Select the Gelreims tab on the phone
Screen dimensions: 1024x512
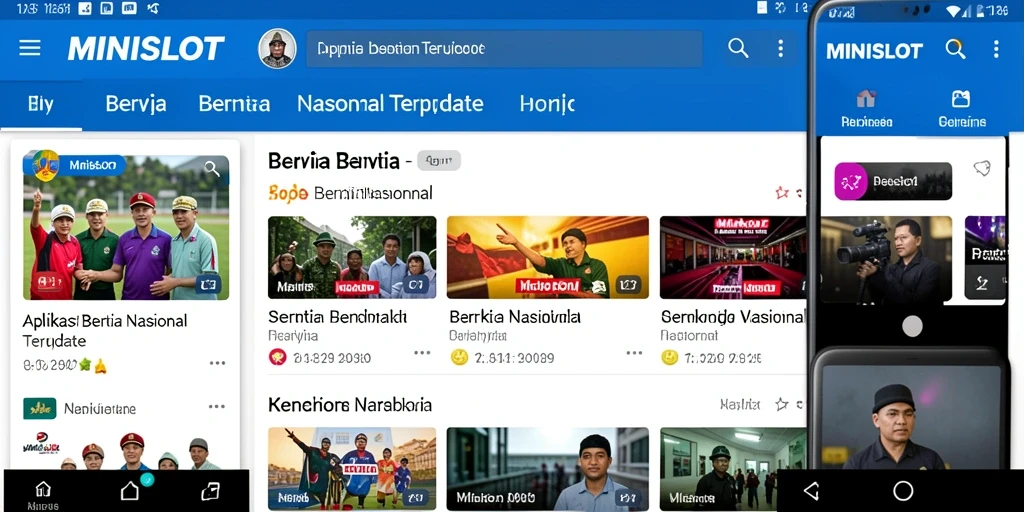[x=961, y=108]
